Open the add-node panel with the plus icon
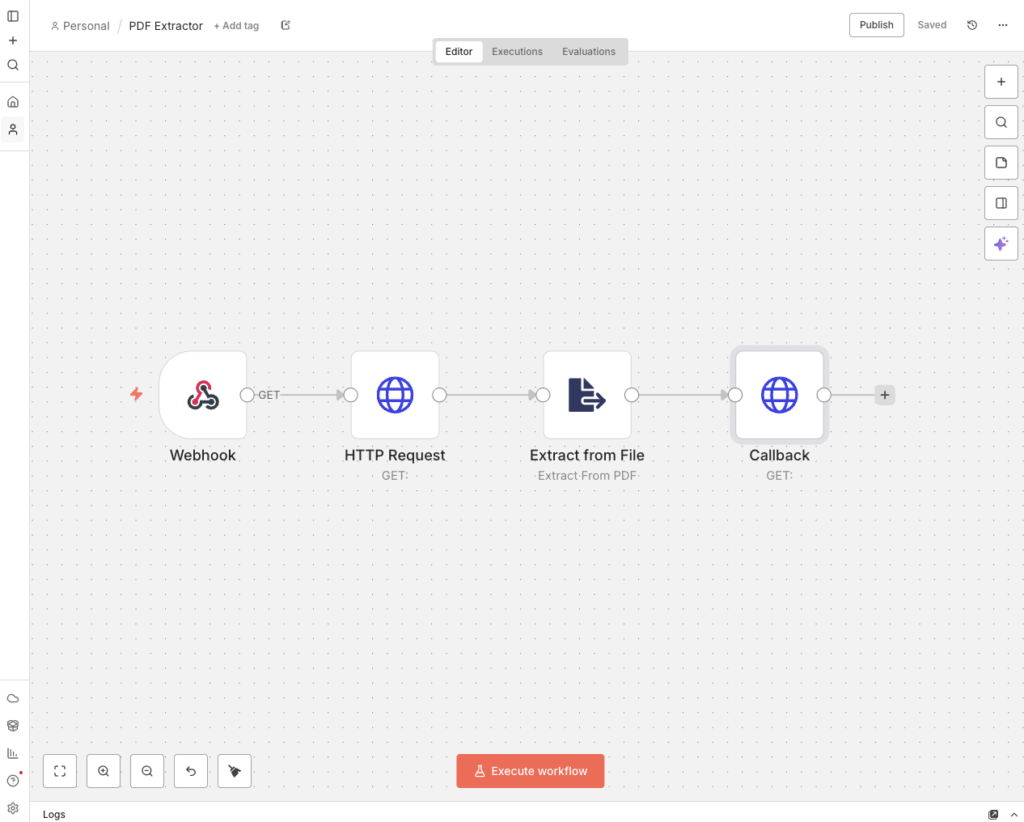 click(x=1001, y=81)
